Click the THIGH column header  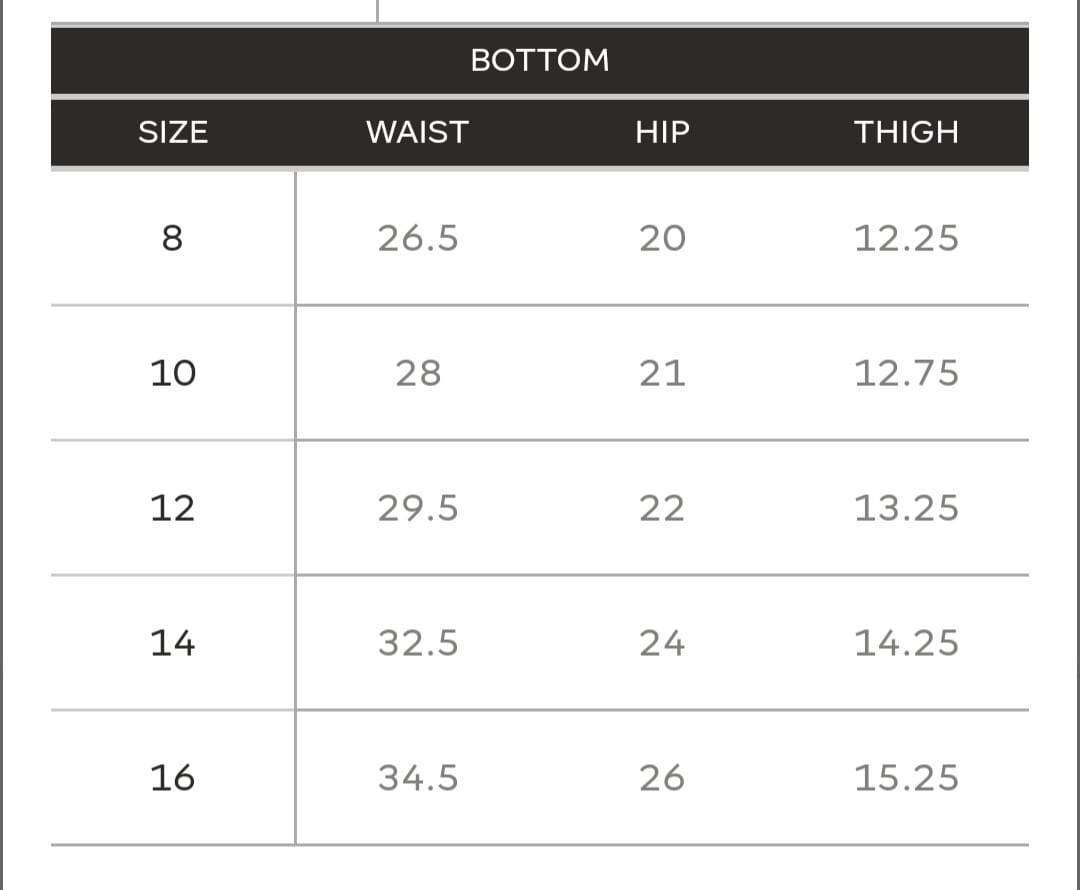click(x=906, y=132)
